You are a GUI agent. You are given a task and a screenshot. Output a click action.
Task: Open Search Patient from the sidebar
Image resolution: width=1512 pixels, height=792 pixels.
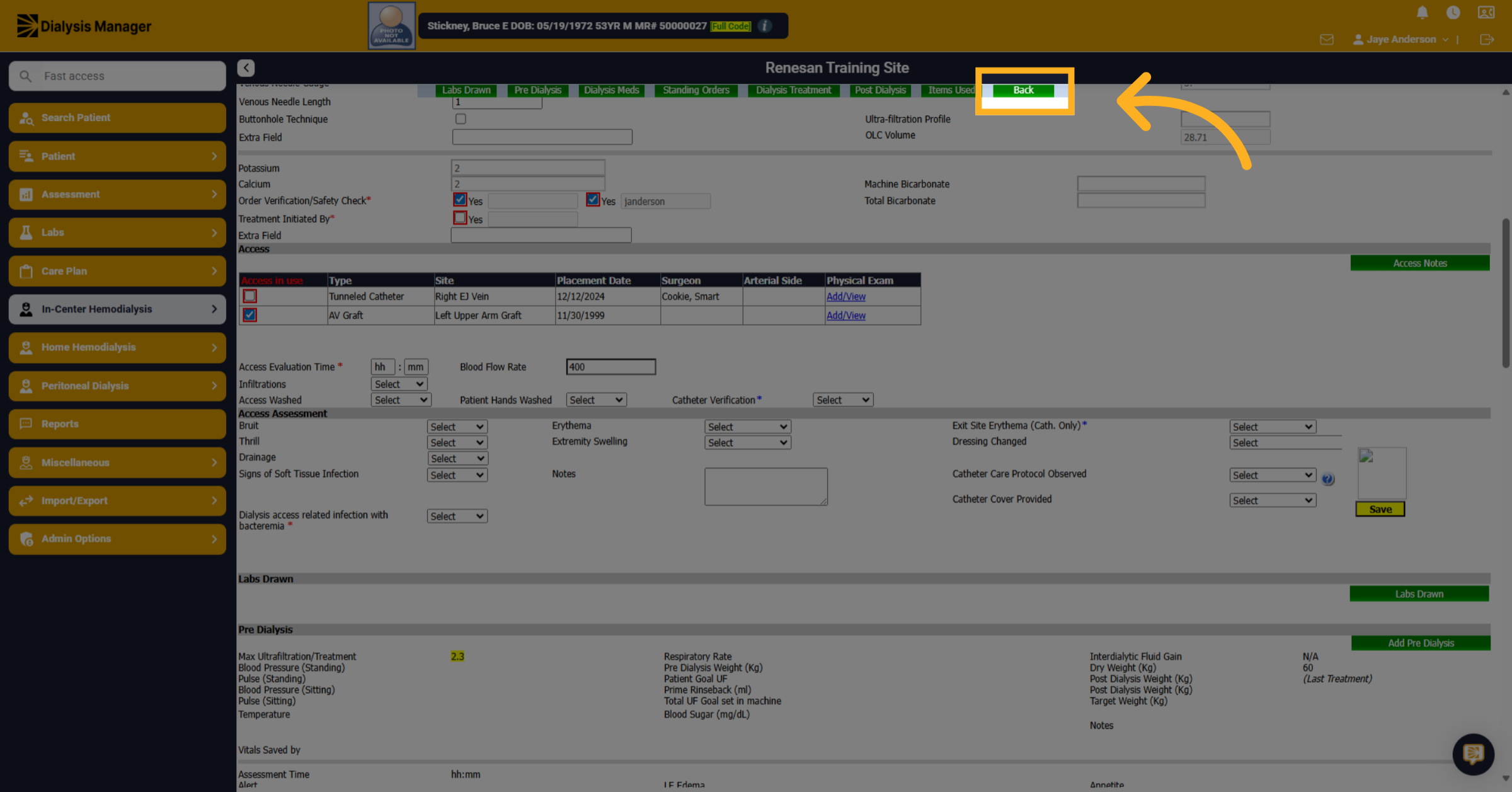[x=117, y=118]
